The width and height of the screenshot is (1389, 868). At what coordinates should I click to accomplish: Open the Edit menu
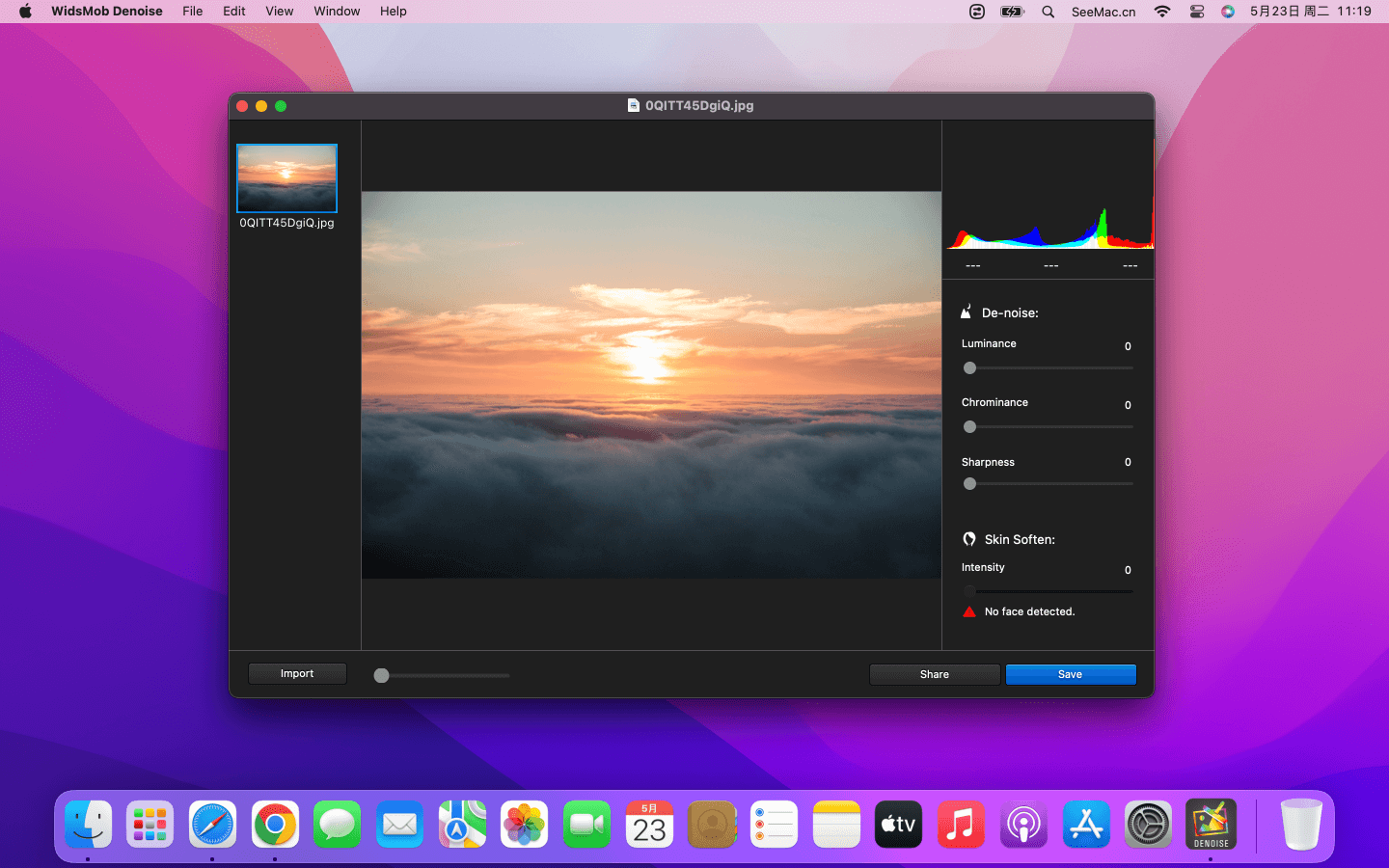(x=234, y=12)
